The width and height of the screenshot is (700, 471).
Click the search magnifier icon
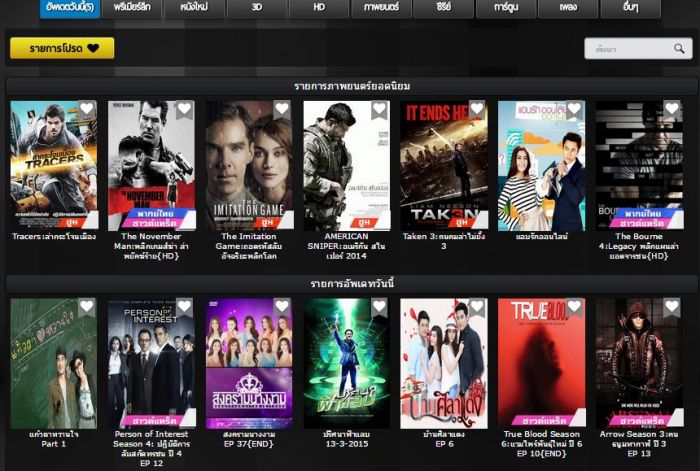(679, 49)
